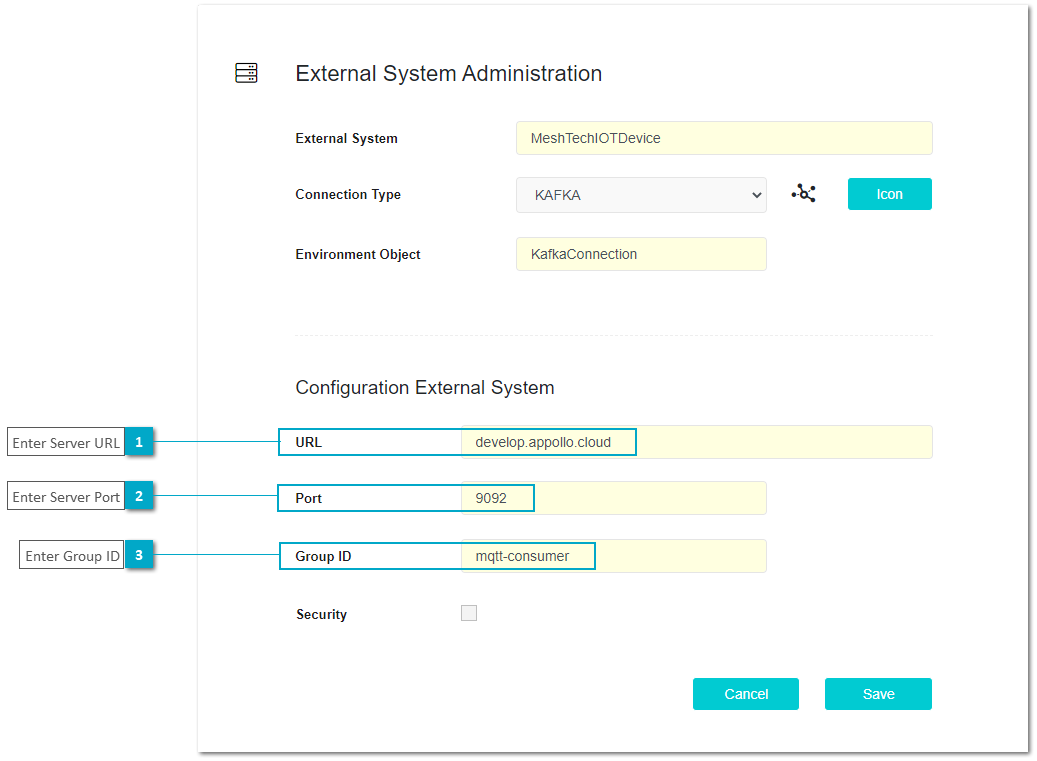The height and width of the screenshot is (761, 1037).
Task: Click the URL field develop.appollo.cloud
Action: 696,442
